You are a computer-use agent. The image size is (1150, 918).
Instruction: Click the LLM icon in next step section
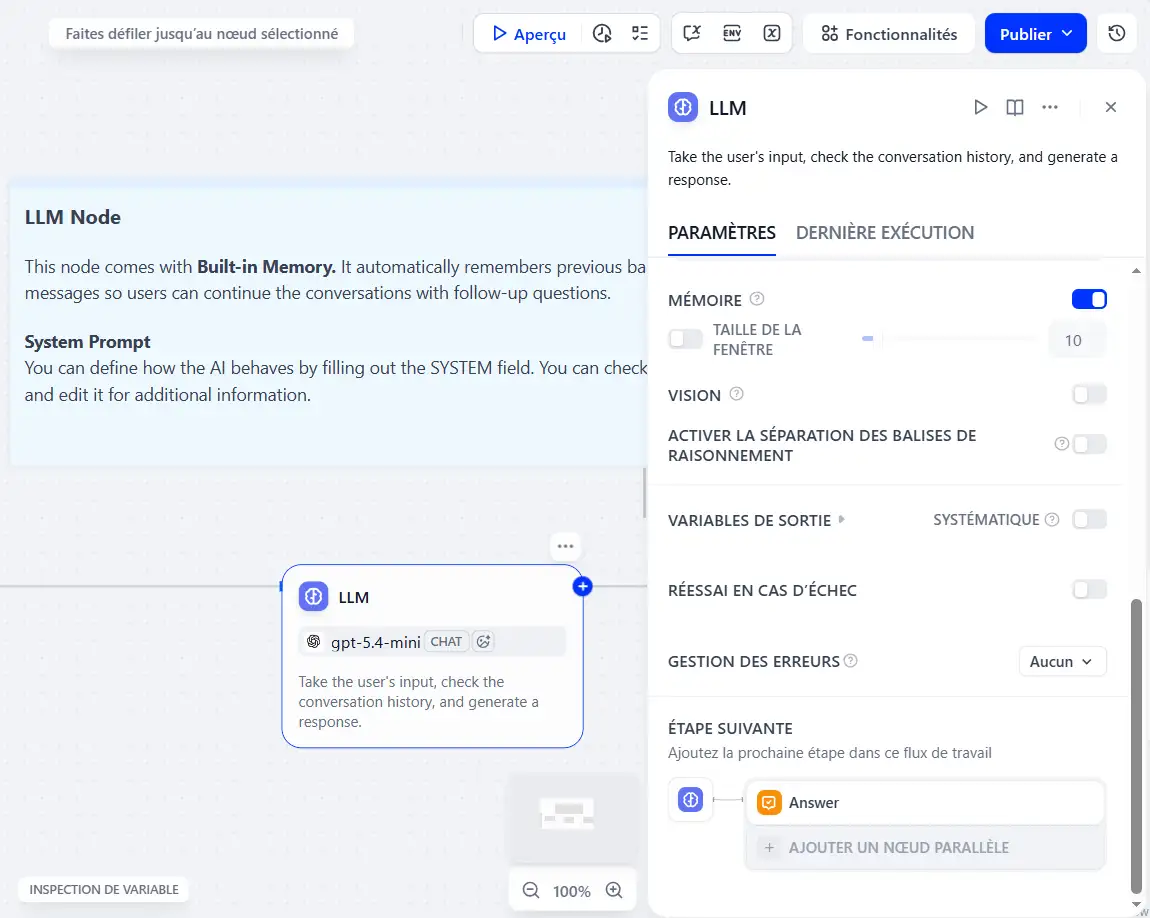[690, 799]
